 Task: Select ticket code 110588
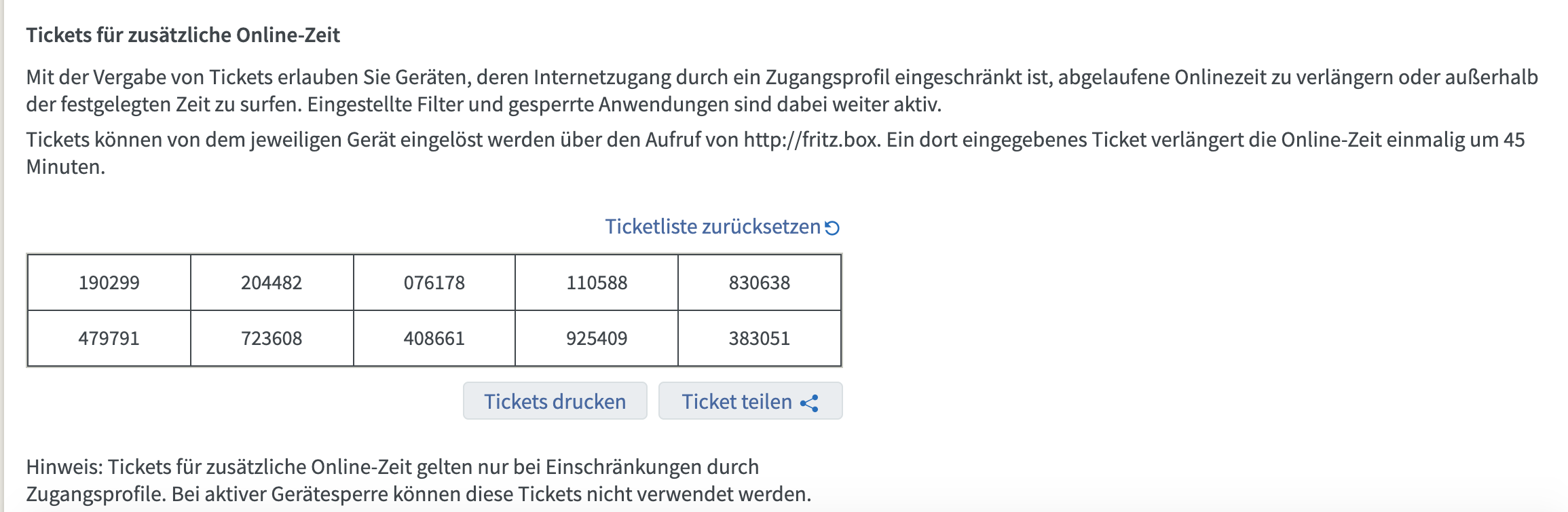pos(597,282)
